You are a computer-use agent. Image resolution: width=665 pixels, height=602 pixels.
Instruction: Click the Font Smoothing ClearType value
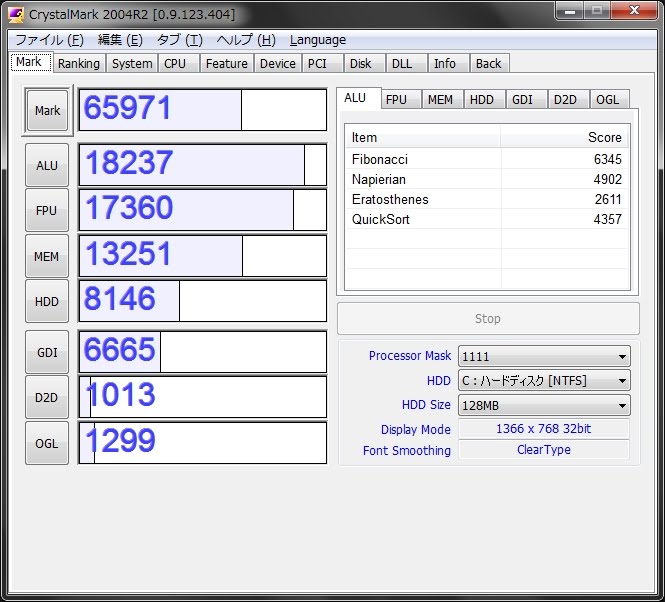pyautogui.click(x=544, y=450)
